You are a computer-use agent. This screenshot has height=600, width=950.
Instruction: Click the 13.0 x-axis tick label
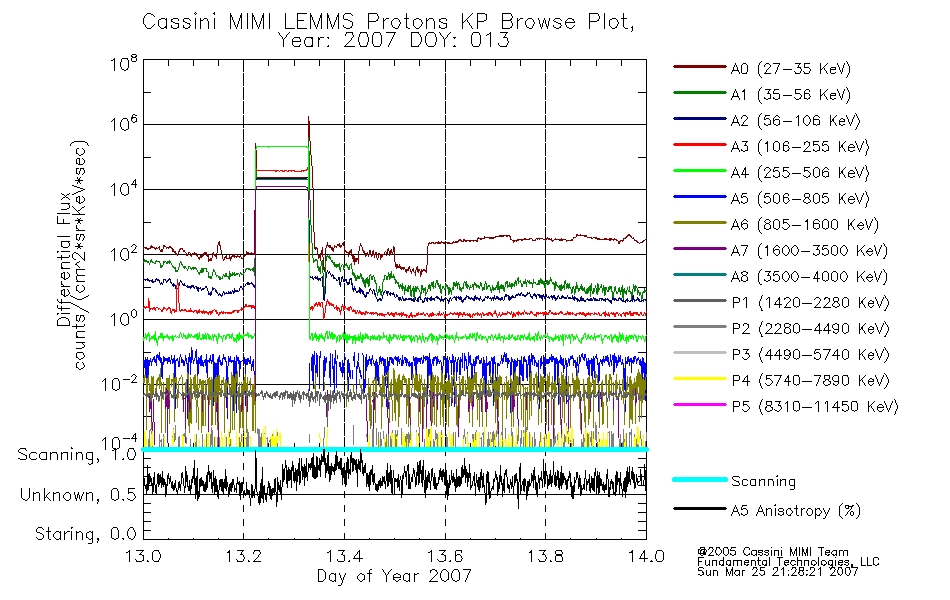click(143, 556)
